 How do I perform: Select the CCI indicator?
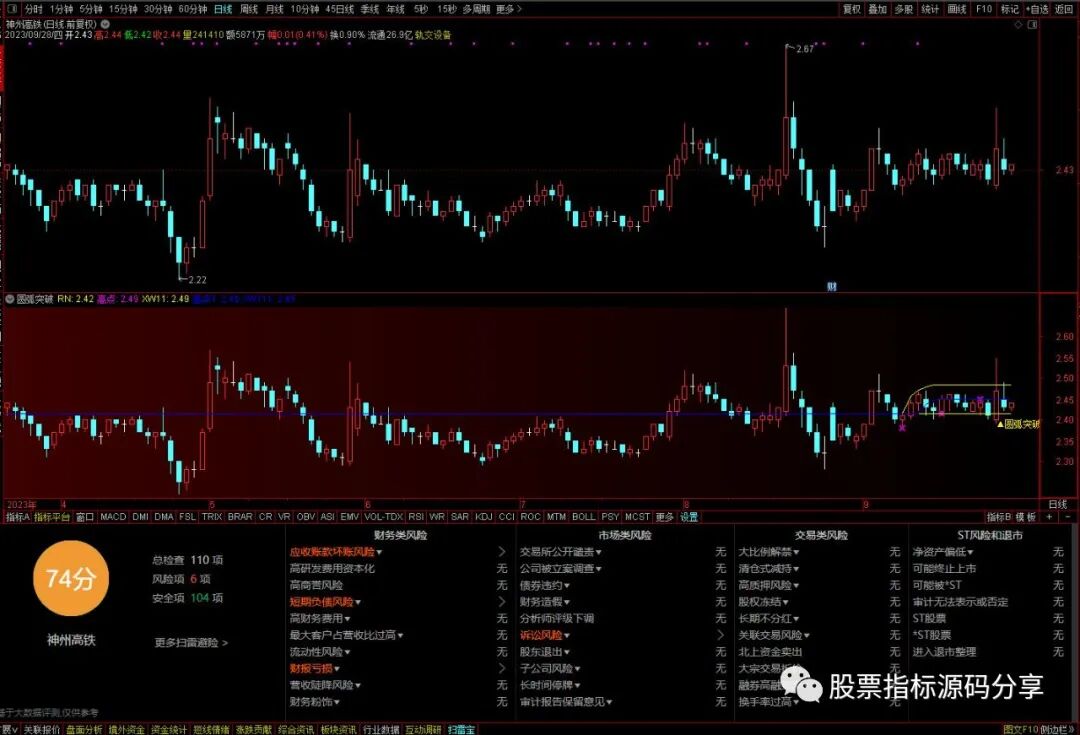[506, 517]
